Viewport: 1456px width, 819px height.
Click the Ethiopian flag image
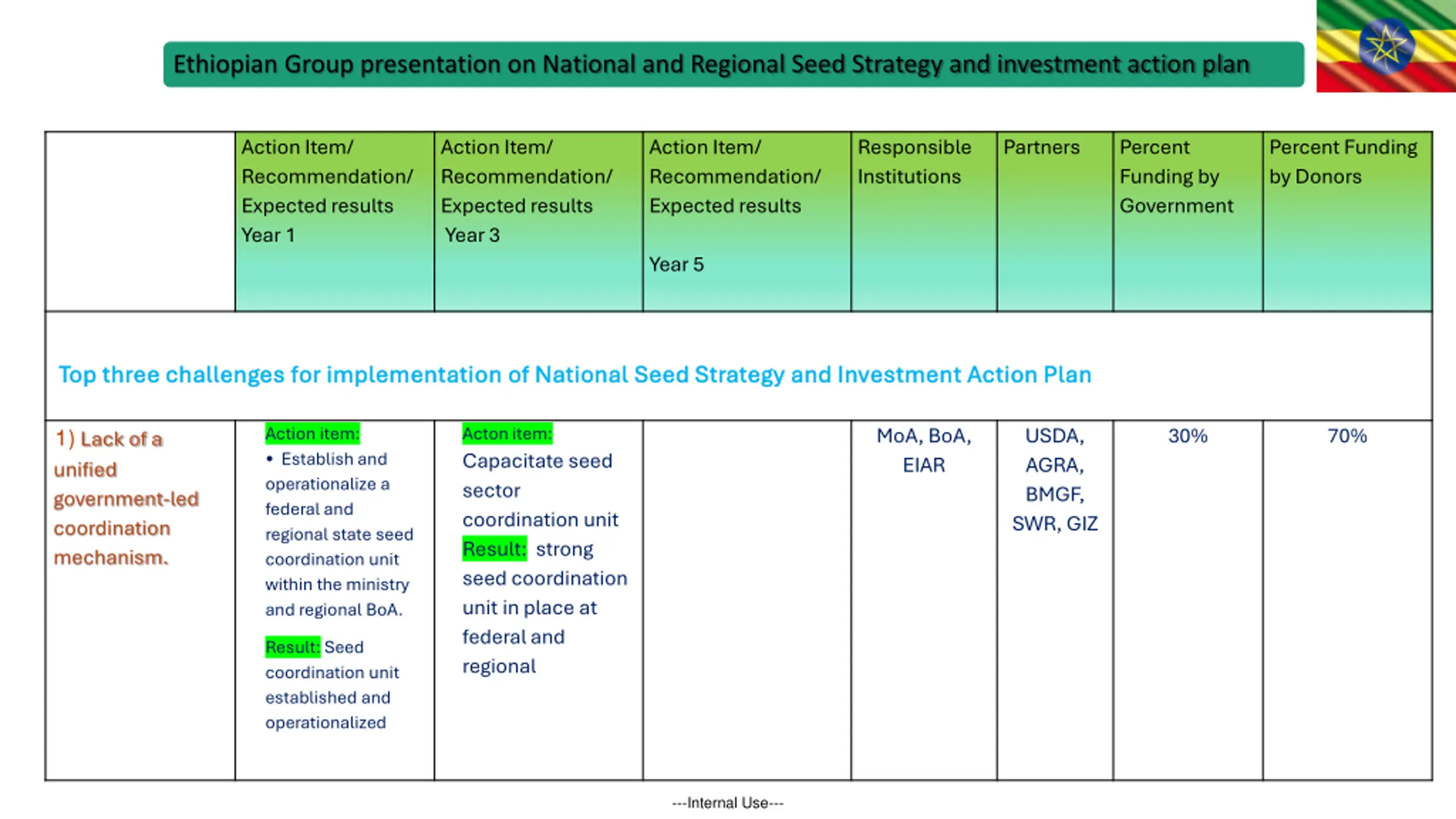tap(1386, 45)
